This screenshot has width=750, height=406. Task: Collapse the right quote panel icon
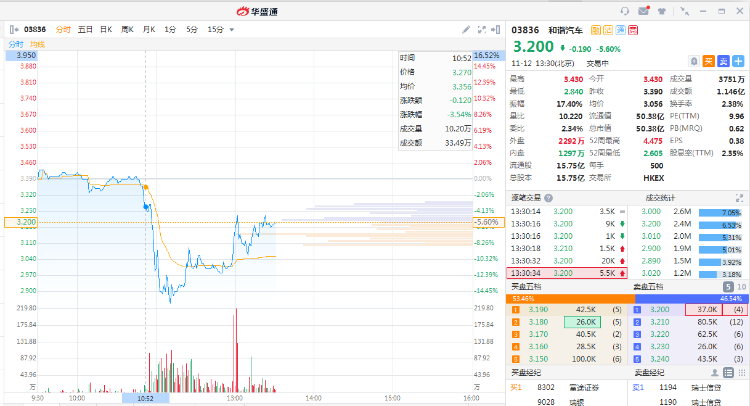point(496,30)
